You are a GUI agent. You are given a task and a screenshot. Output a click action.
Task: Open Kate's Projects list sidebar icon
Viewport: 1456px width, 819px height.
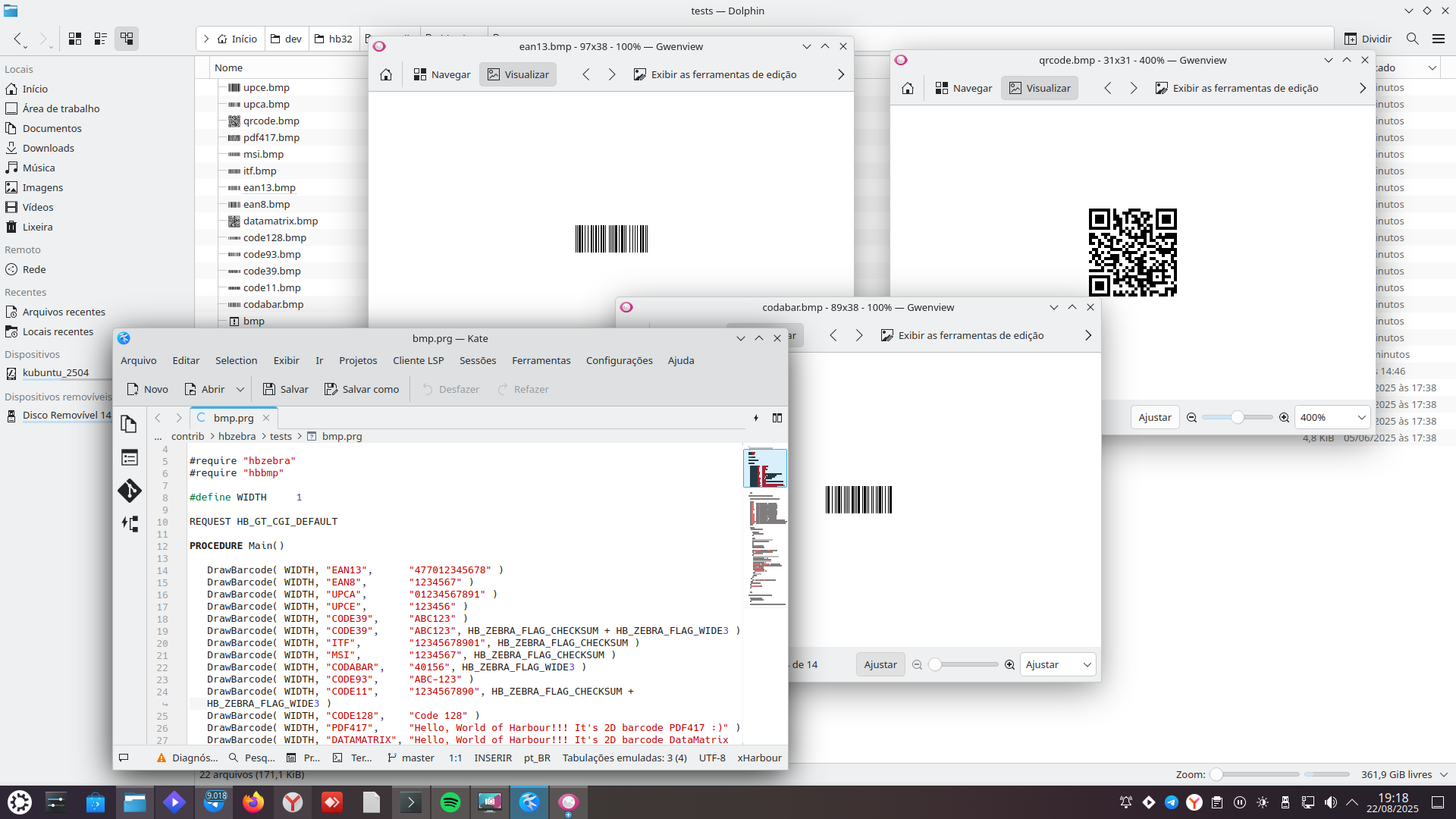[129, 457]
